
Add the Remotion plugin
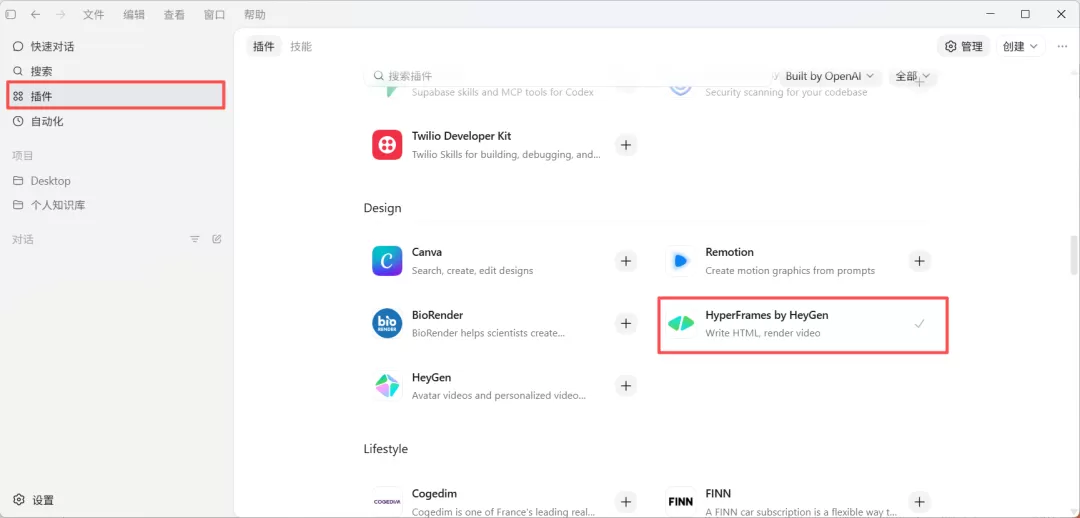(919, 261)
